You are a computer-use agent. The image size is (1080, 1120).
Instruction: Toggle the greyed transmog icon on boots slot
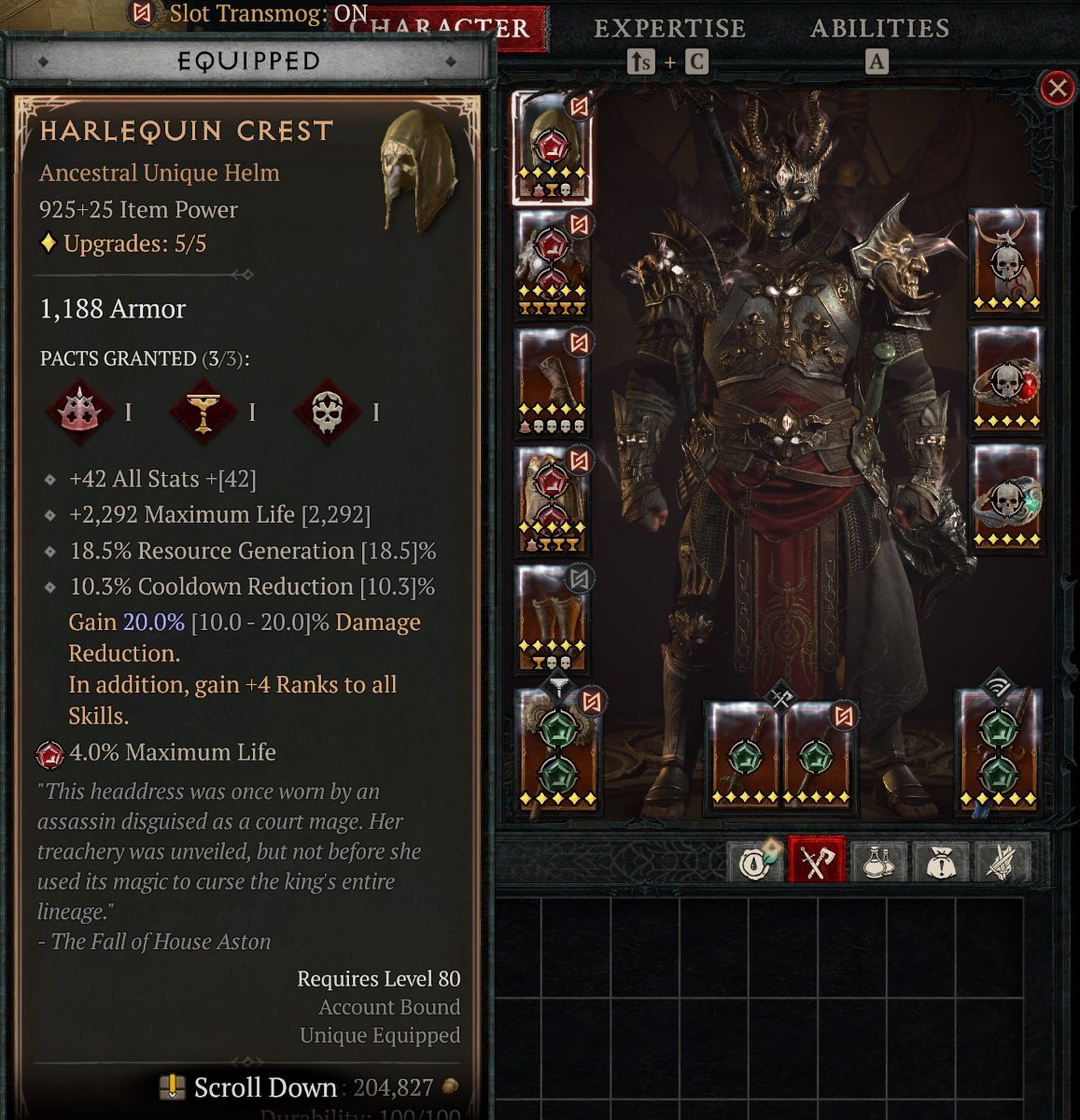click(579, 579)
